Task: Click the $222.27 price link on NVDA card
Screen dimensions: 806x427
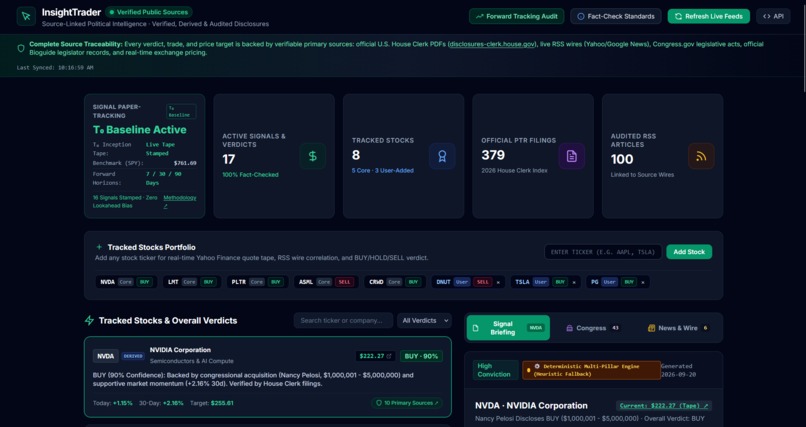Action: [x=375, y=356]
